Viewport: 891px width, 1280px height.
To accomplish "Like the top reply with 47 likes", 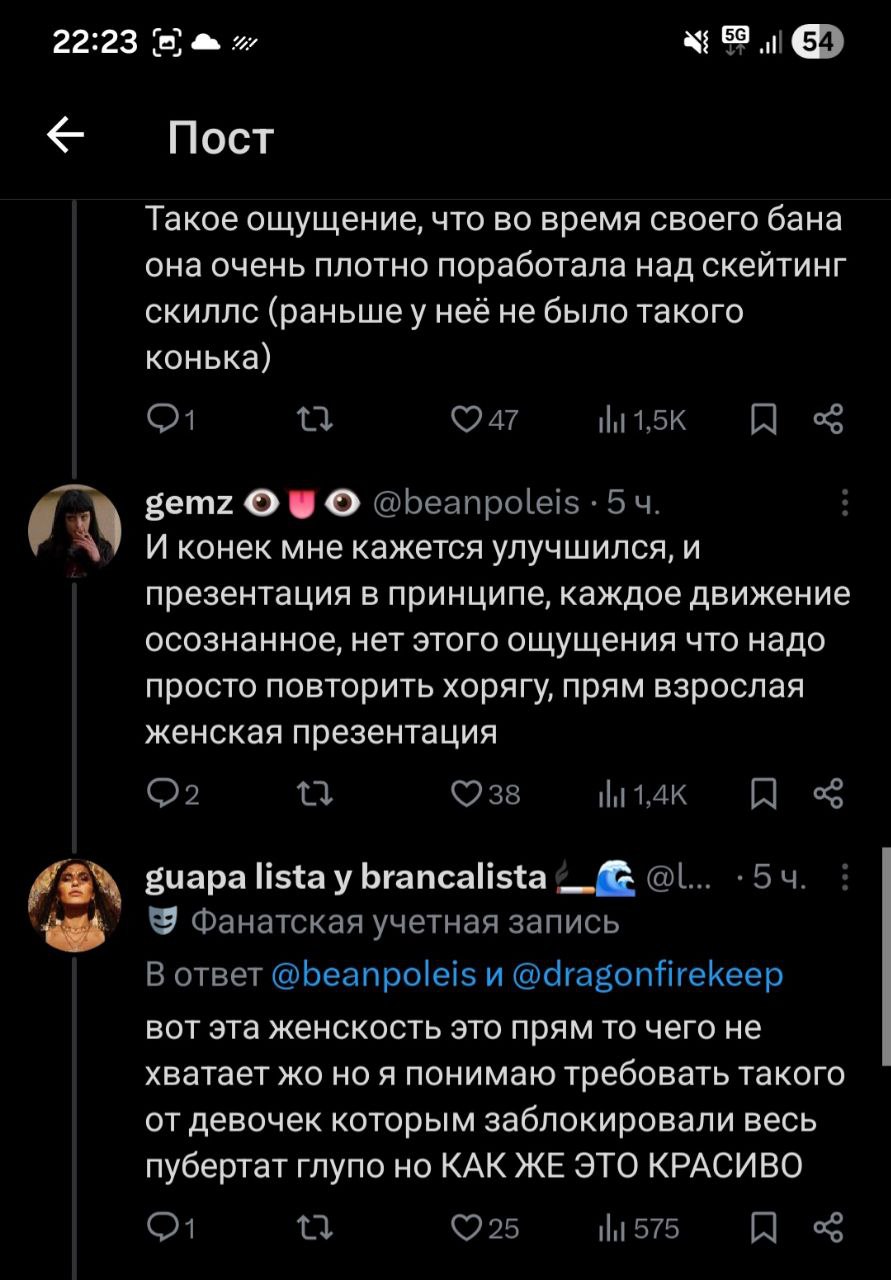I will 464,421.
